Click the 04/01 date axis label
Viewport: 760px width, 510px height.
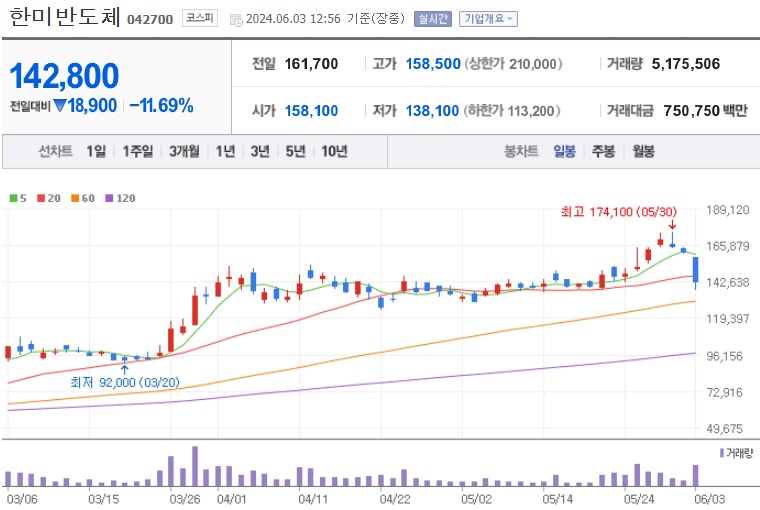[232, 499]
